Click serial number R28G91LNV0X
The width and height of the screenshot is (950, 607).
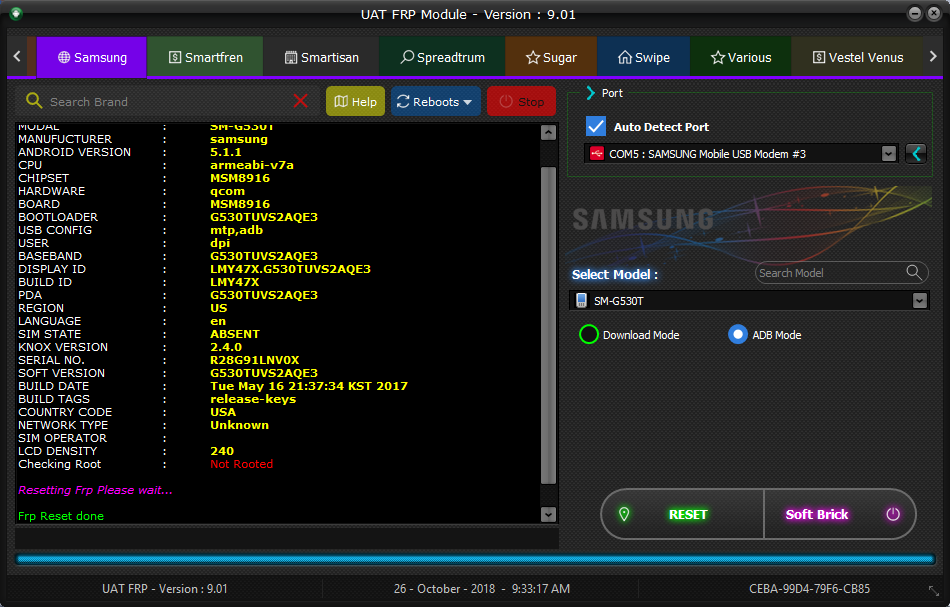click(x=254, y=360)
